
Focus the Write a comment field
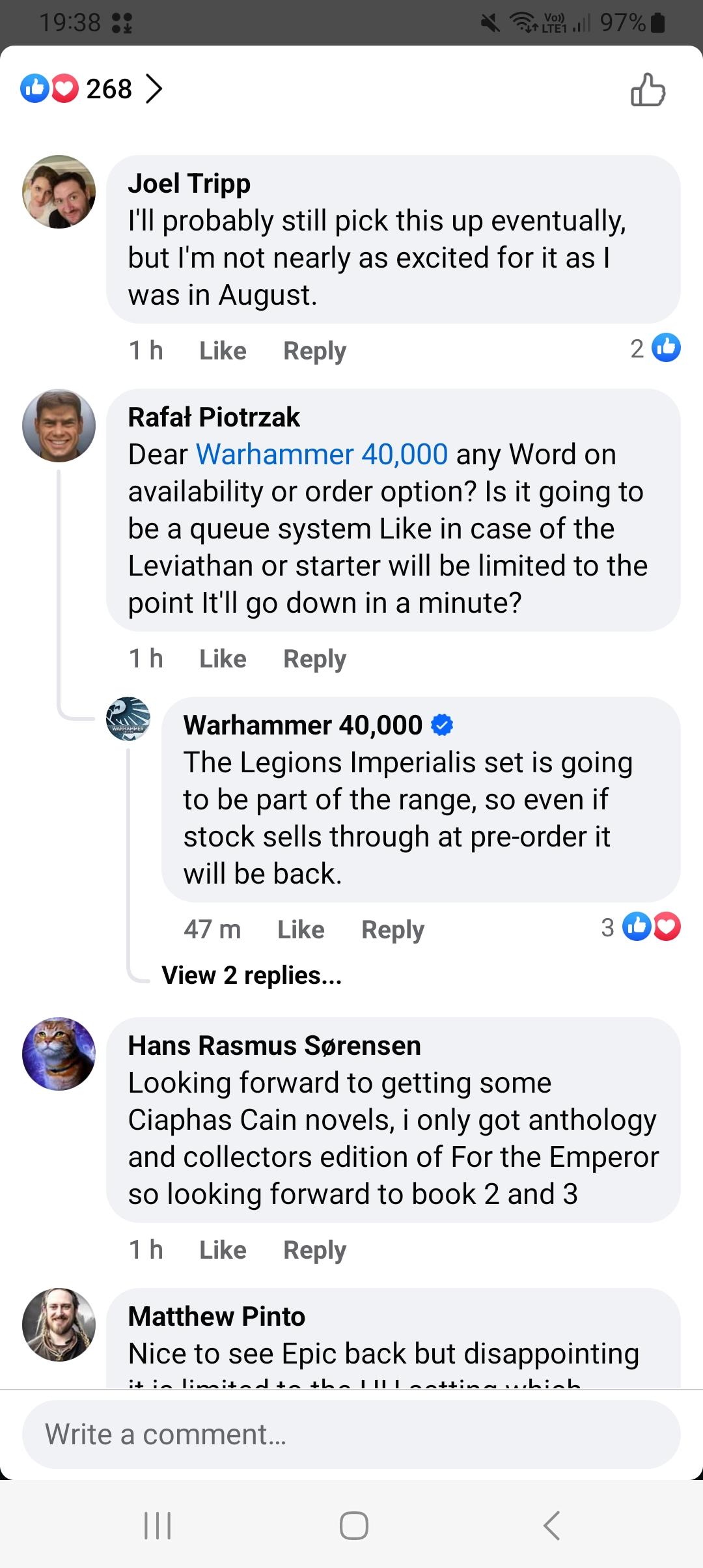(351, 1435)
